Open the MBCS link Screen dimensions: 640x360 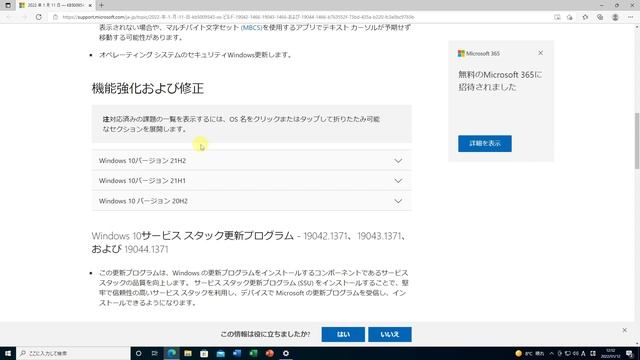251,27
